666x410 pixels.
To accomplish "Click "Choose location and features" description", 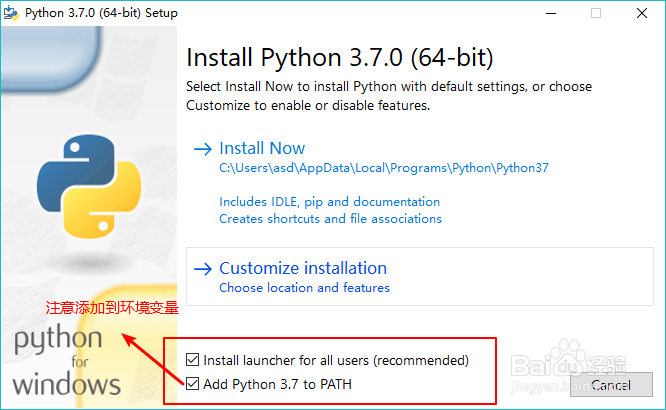I will (304, 288).
